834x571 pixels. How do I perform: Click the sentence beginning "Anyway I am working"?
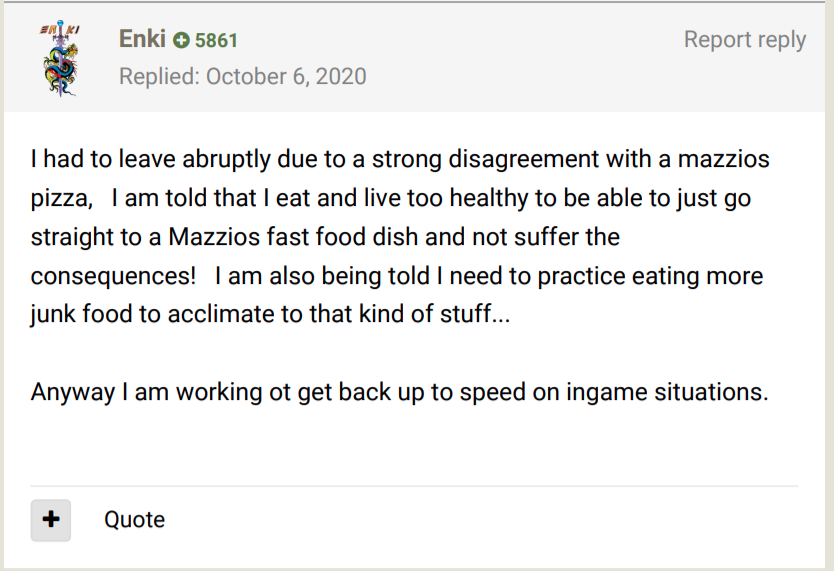click(399, 391)
